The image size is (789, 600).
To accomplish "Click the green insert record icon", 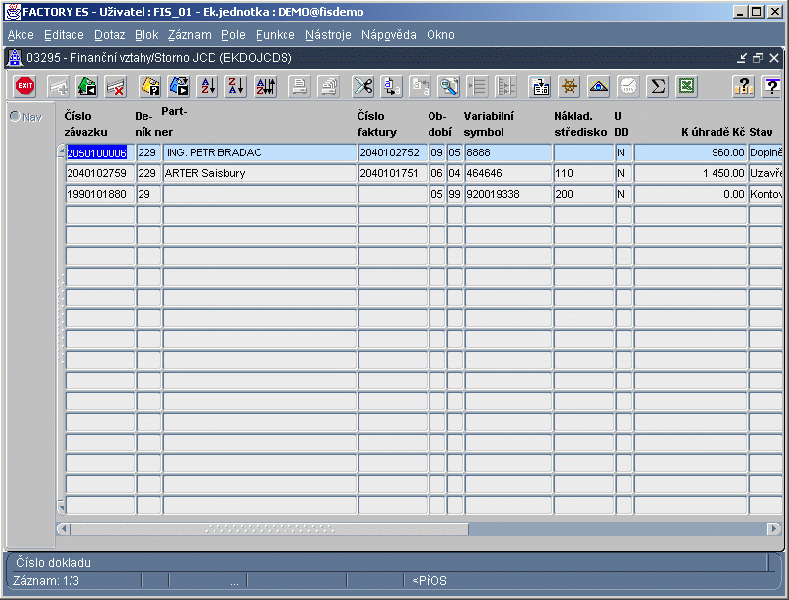I will (87, 86).
